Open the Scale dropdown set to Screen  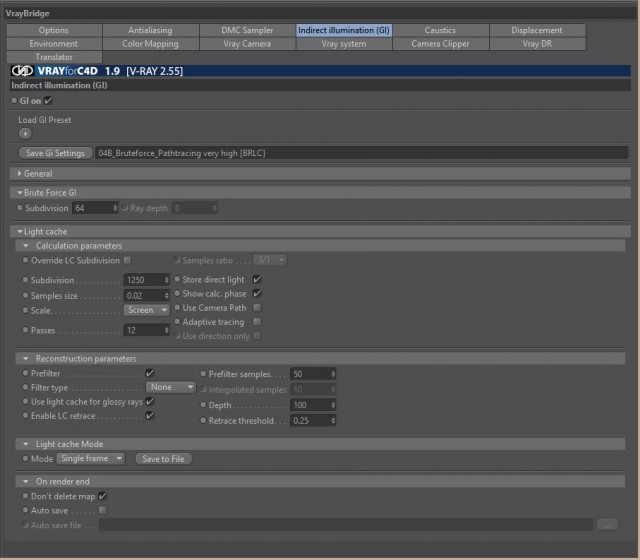pyautogui.click(x=146, y=310)
